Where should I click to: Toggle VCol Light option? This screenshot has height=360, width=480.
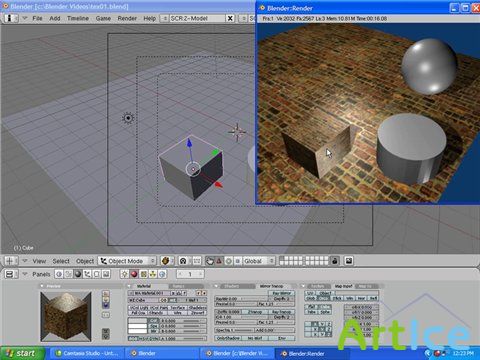(139, 308)
